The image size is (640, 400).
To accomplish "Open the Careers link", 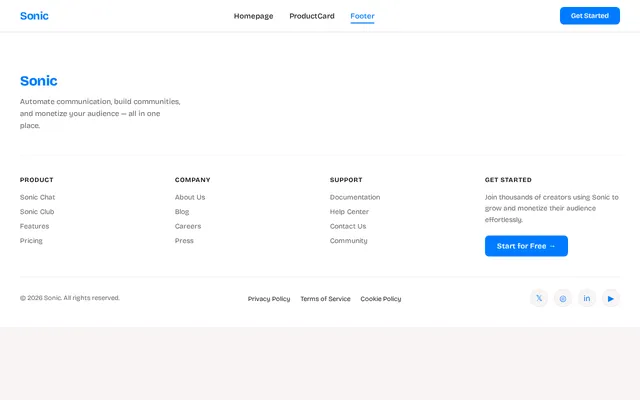I will pos(188,226).
